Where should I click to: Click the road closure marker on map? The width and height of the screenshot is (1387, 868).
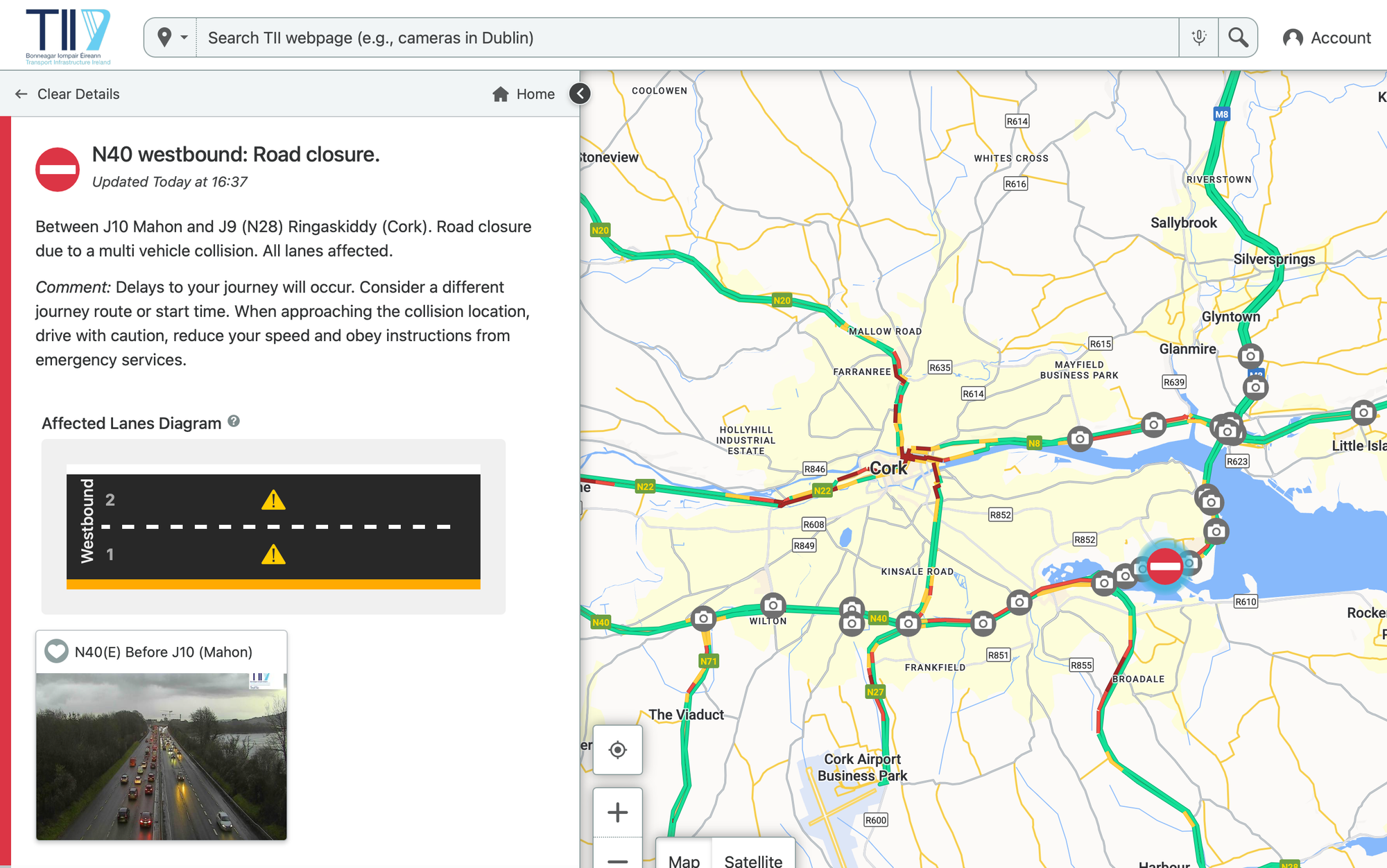(1164, 566)
